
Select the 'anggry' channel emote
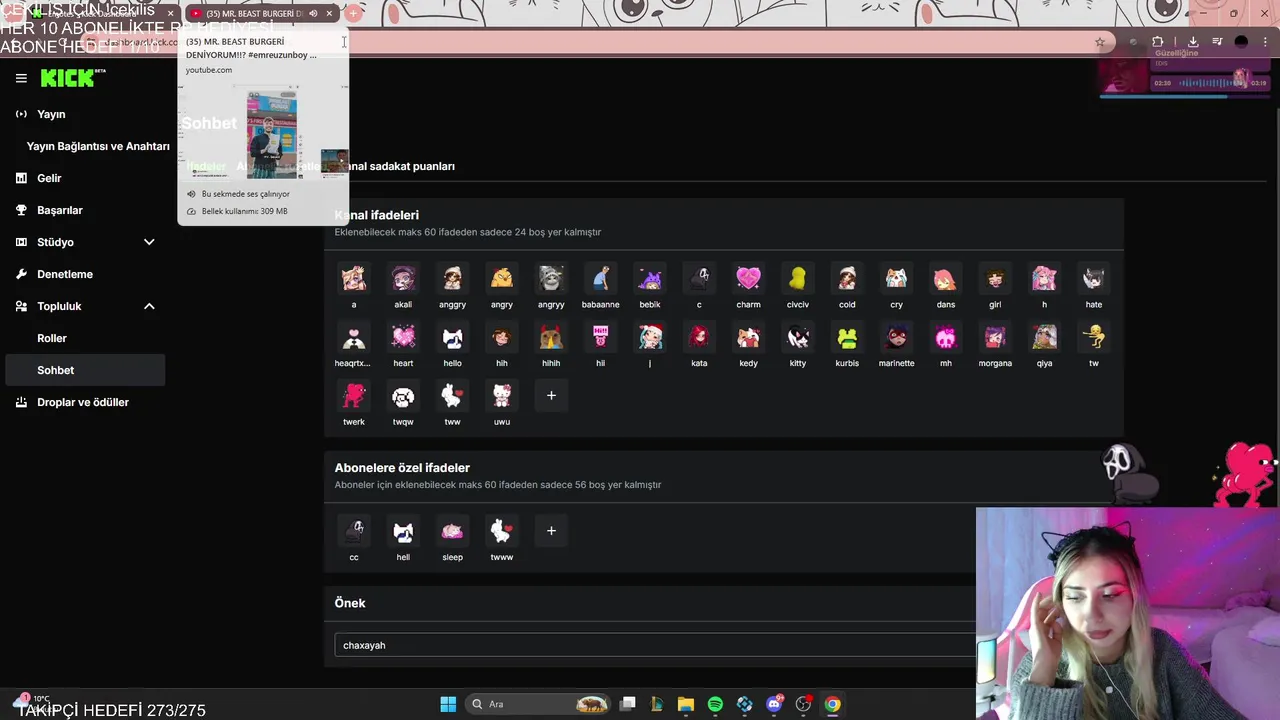click(x=452, y=278)
